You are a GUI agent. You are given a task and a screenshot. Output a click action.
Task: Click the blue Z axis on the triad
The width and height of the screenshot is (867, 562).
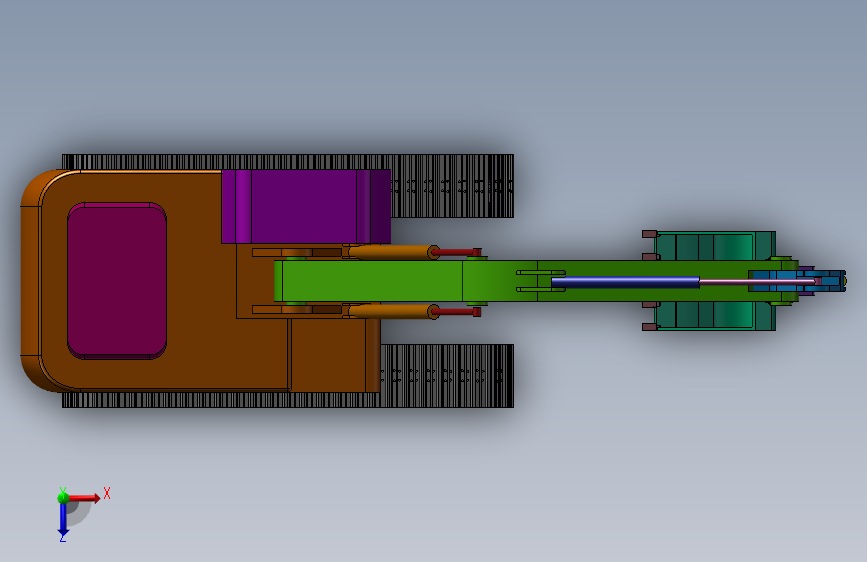pos(63,520)
